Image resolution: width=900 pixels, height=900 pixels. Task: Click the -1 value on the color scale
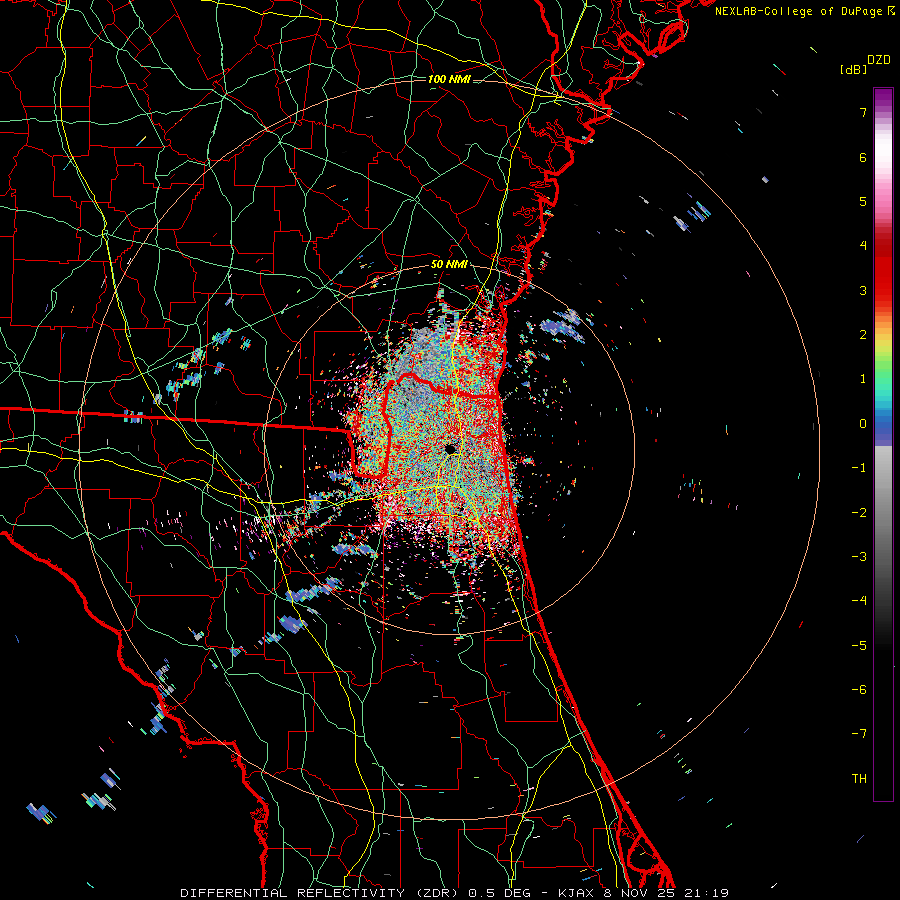859,468
